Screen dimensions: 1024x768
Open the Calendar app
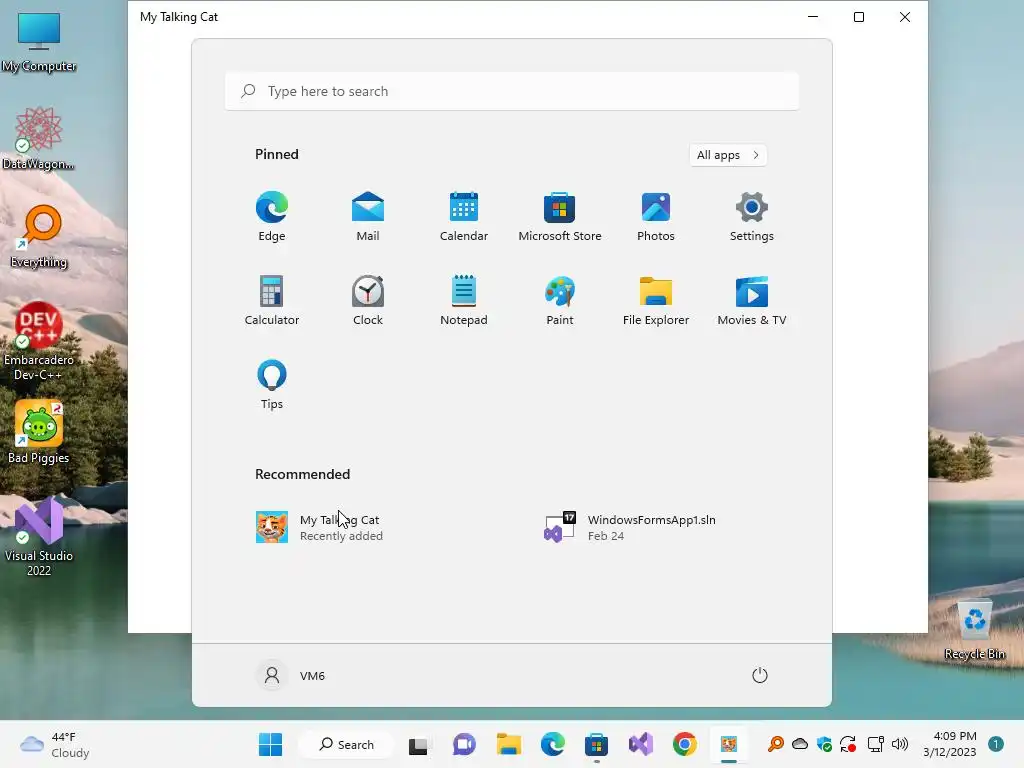(x=464, y=217)
